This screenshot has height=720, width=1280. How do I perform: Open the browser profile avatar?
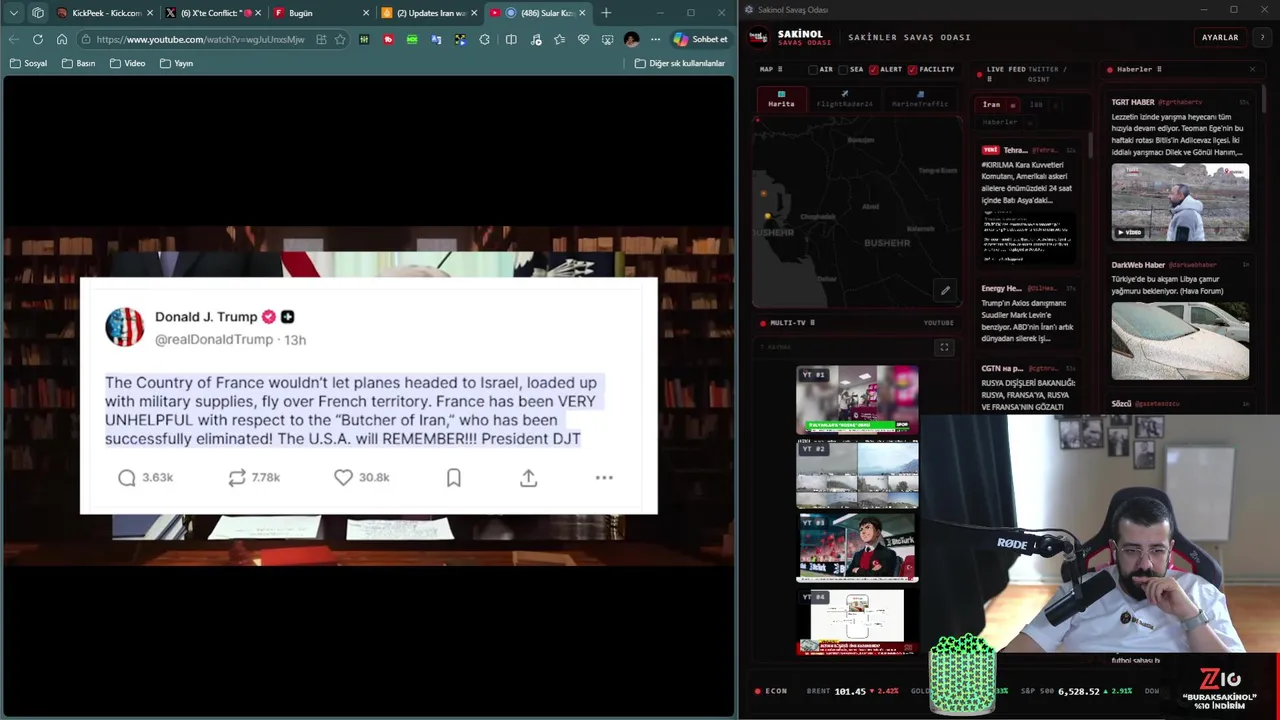point(631,39)
